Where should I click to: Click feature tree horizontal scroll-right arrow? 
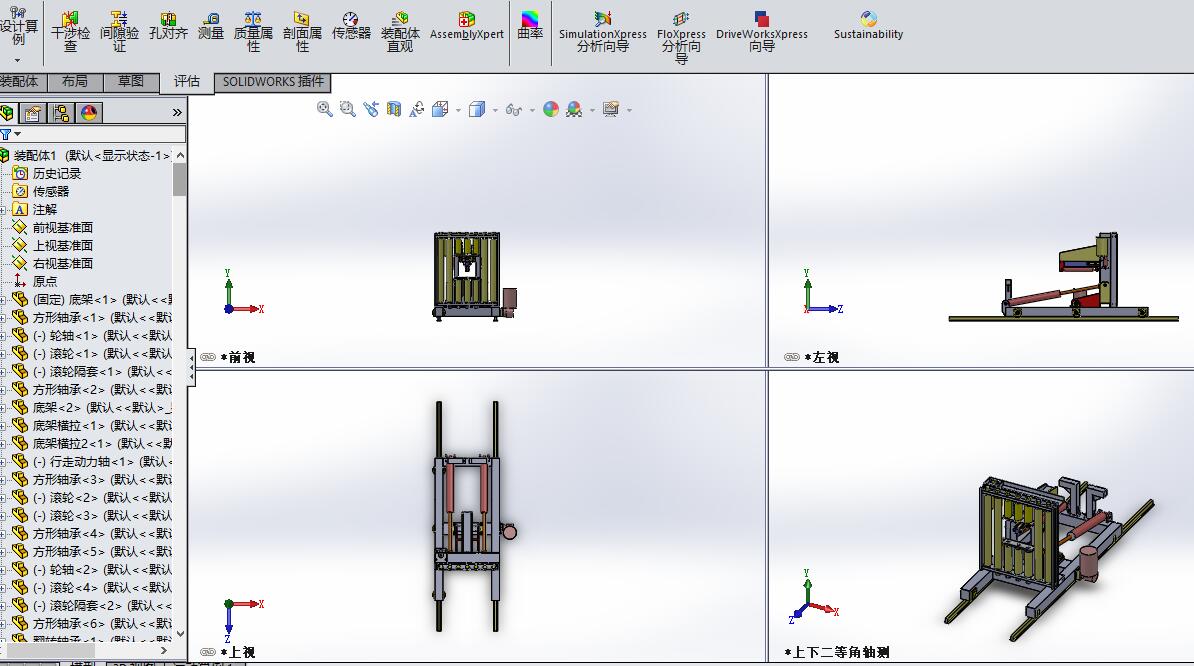pos(164,651)
